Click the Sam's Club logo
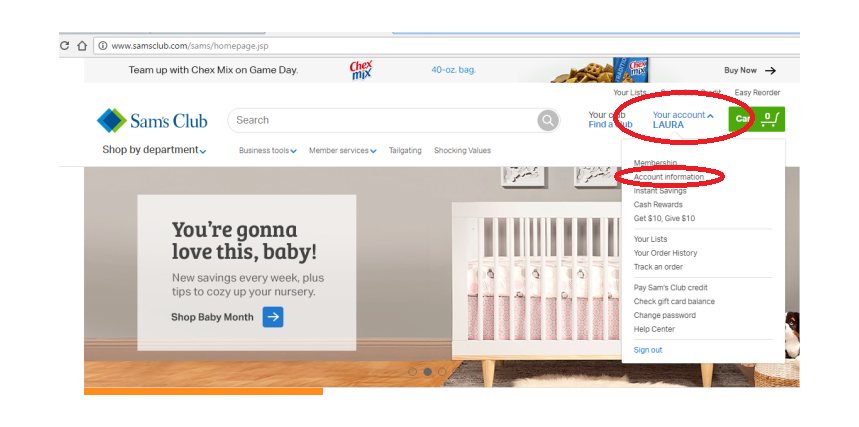Screen dimensions: 859x427 pos(152,121)
